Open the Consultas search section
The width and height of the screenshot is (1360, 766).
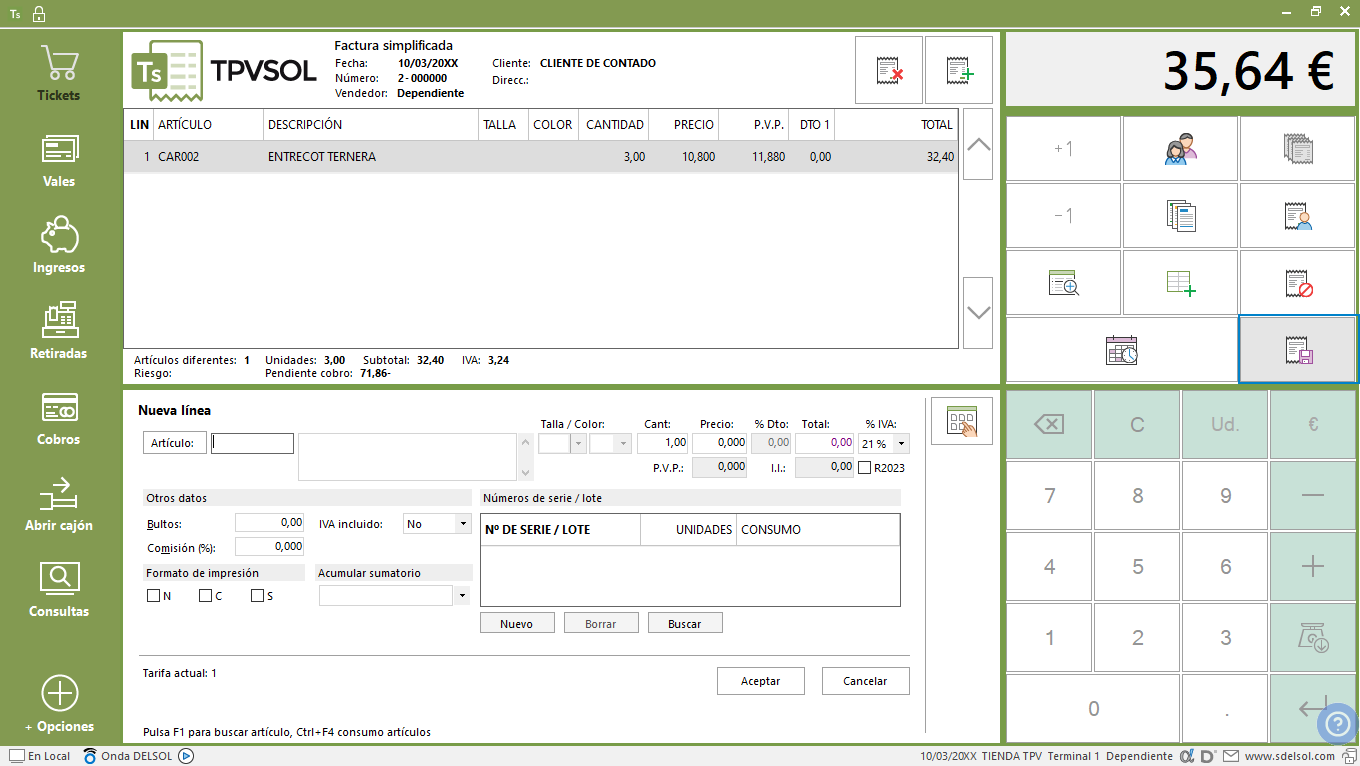click(x=59, y=590)
